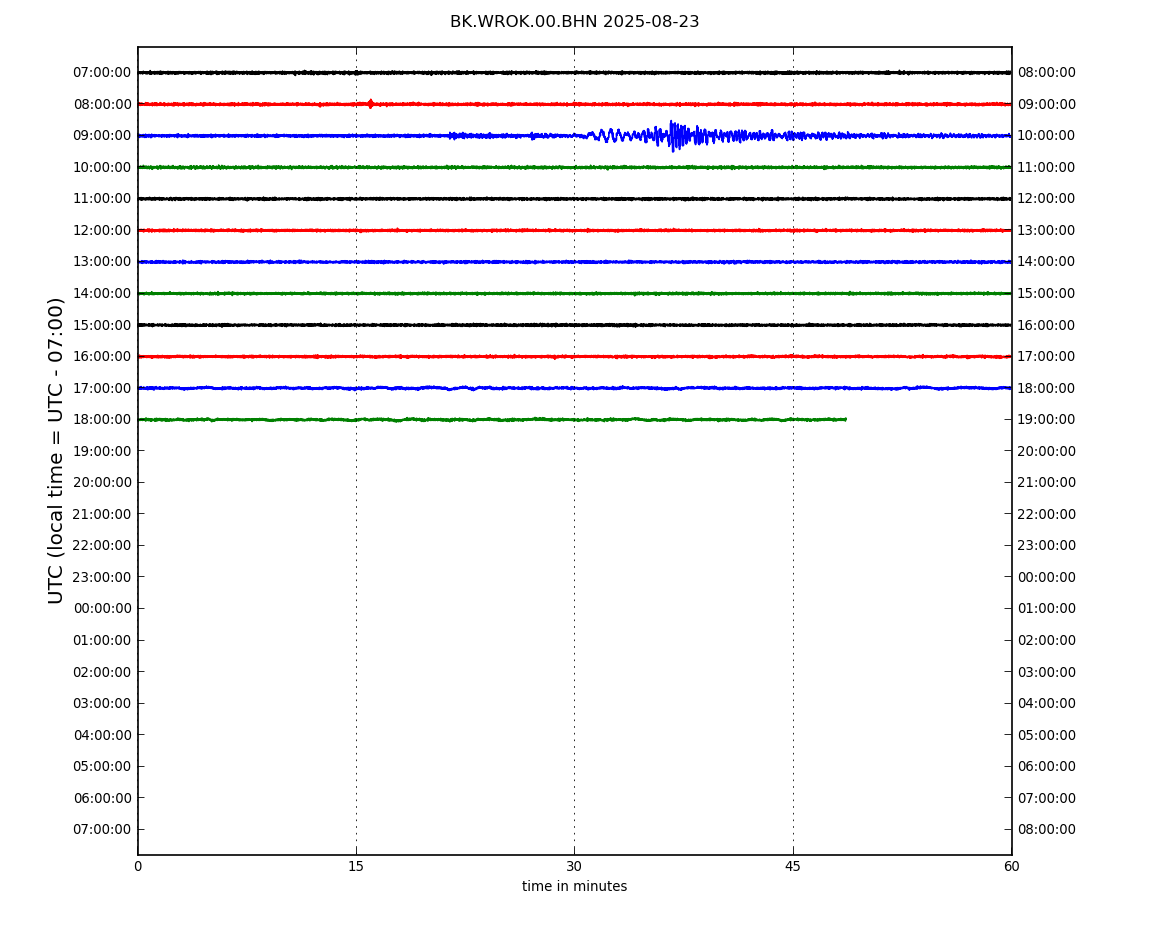The height and width of the screenshot is (950, 1150).
Task: Click the right-axis label 07:00:00
Action: coord(1047,798)
